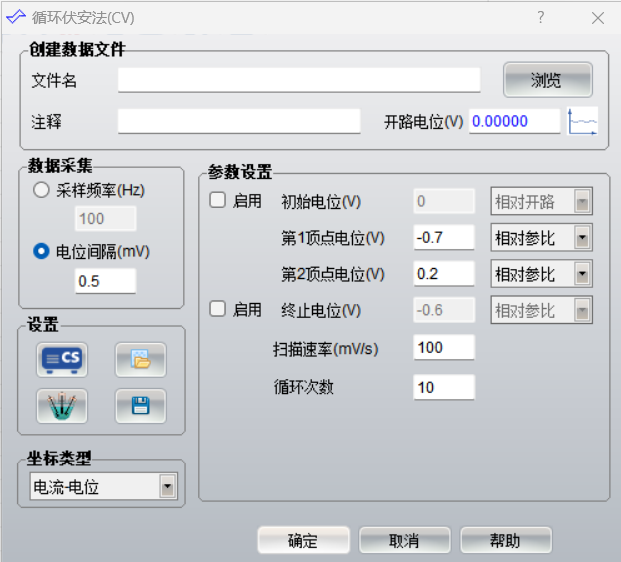
Task: Open the 帮助 help button
Action: [x=506, y=540]
